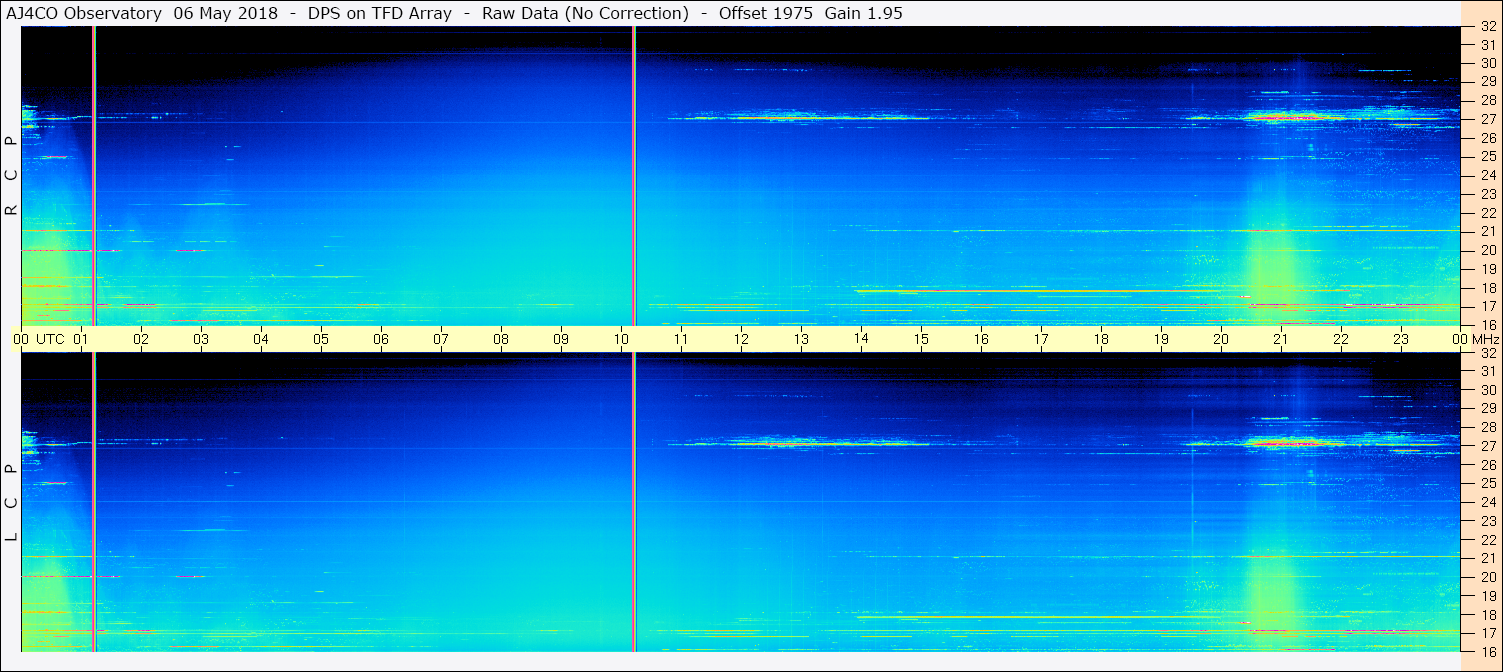Click the "L C P" panel label
Image resolution: width=1503 pixels, height=672 pixels.
point(12,503)
